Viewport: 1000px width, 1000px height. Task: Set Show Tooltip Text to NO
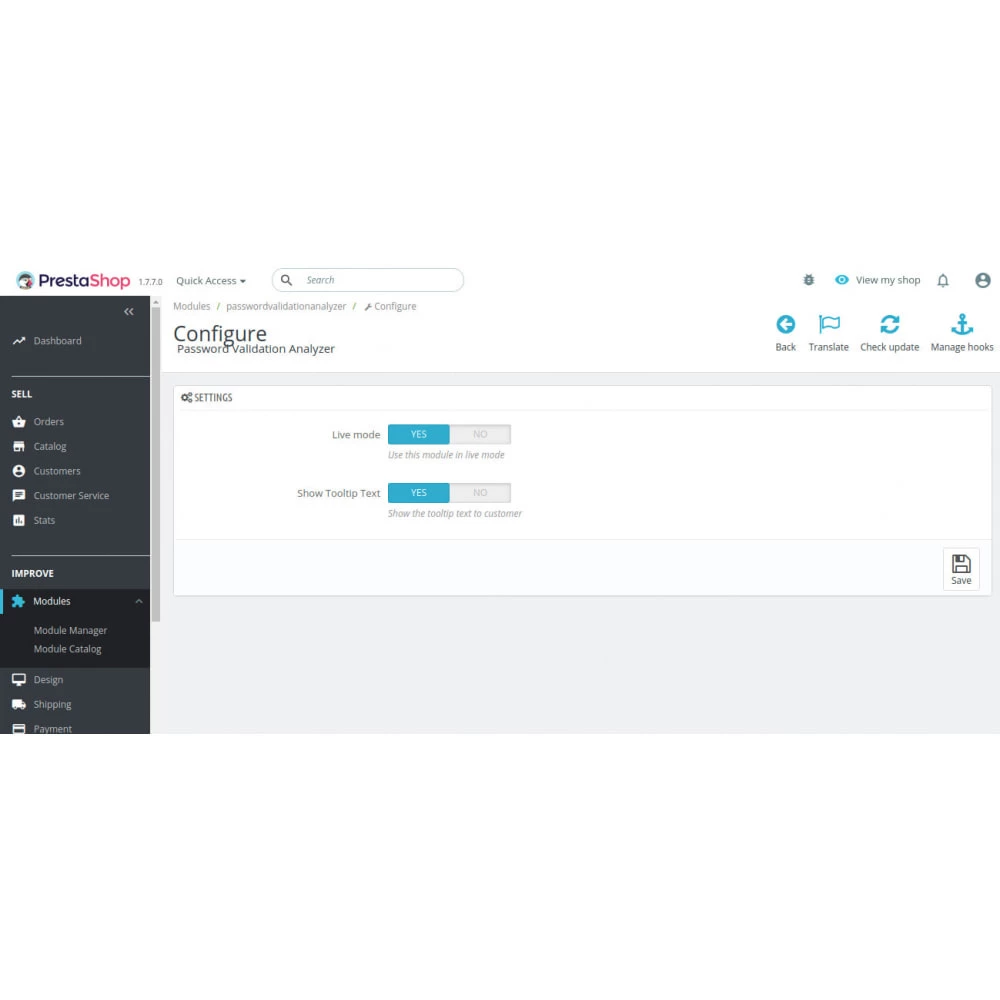coord(480,493)
